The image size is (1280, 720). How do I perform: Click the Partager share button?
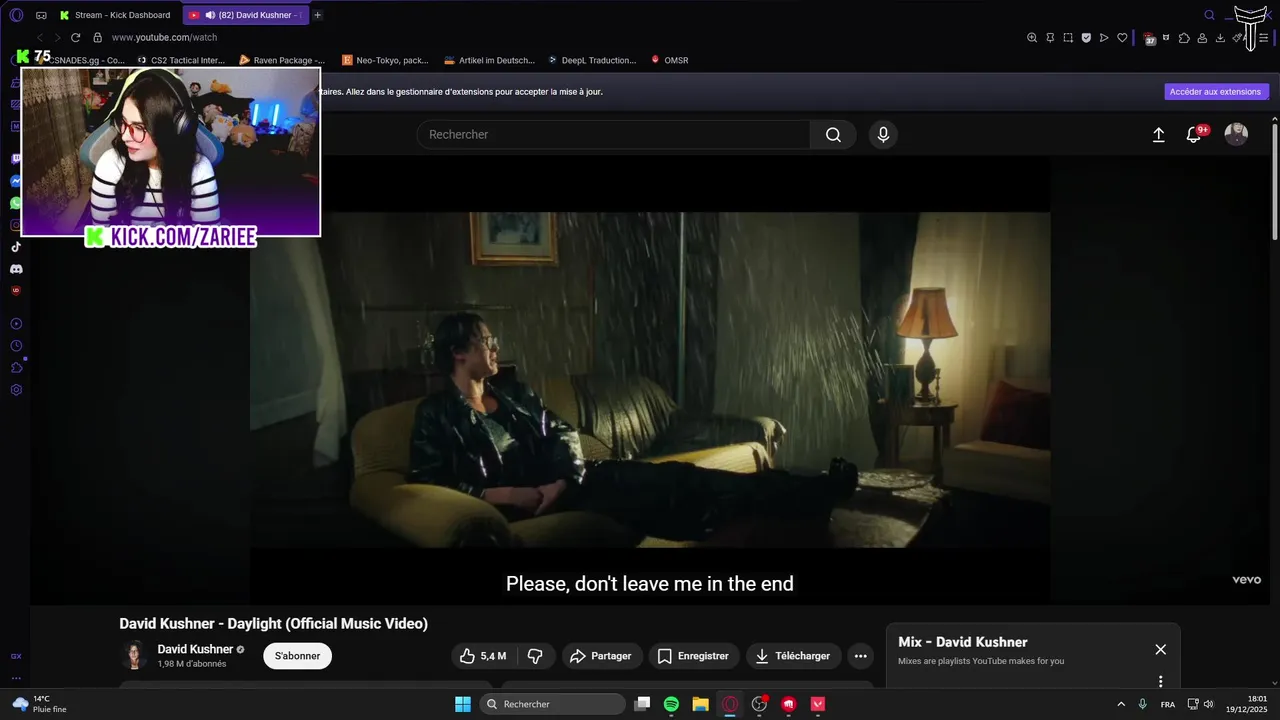(601, 656)
